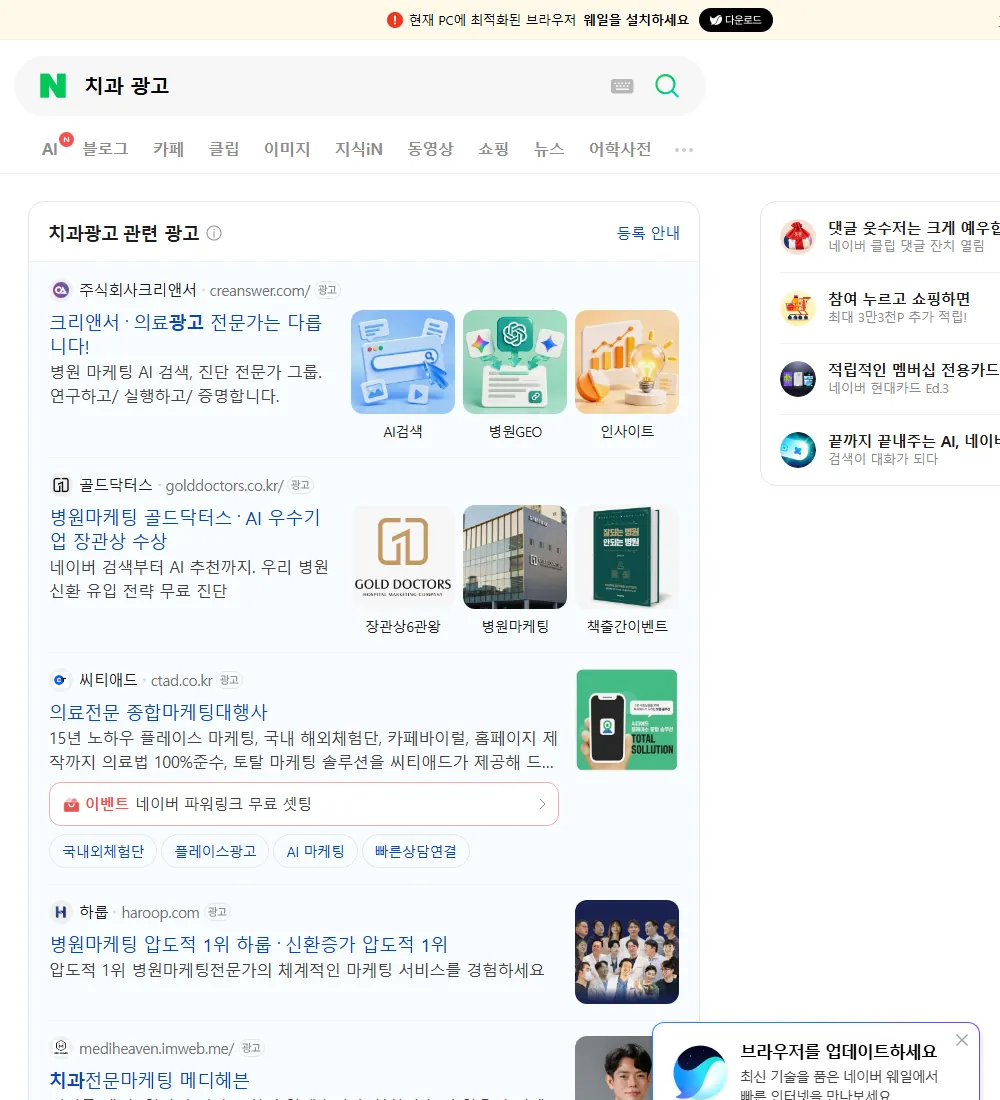Click the red warning icon in top banner

(394, 20)
